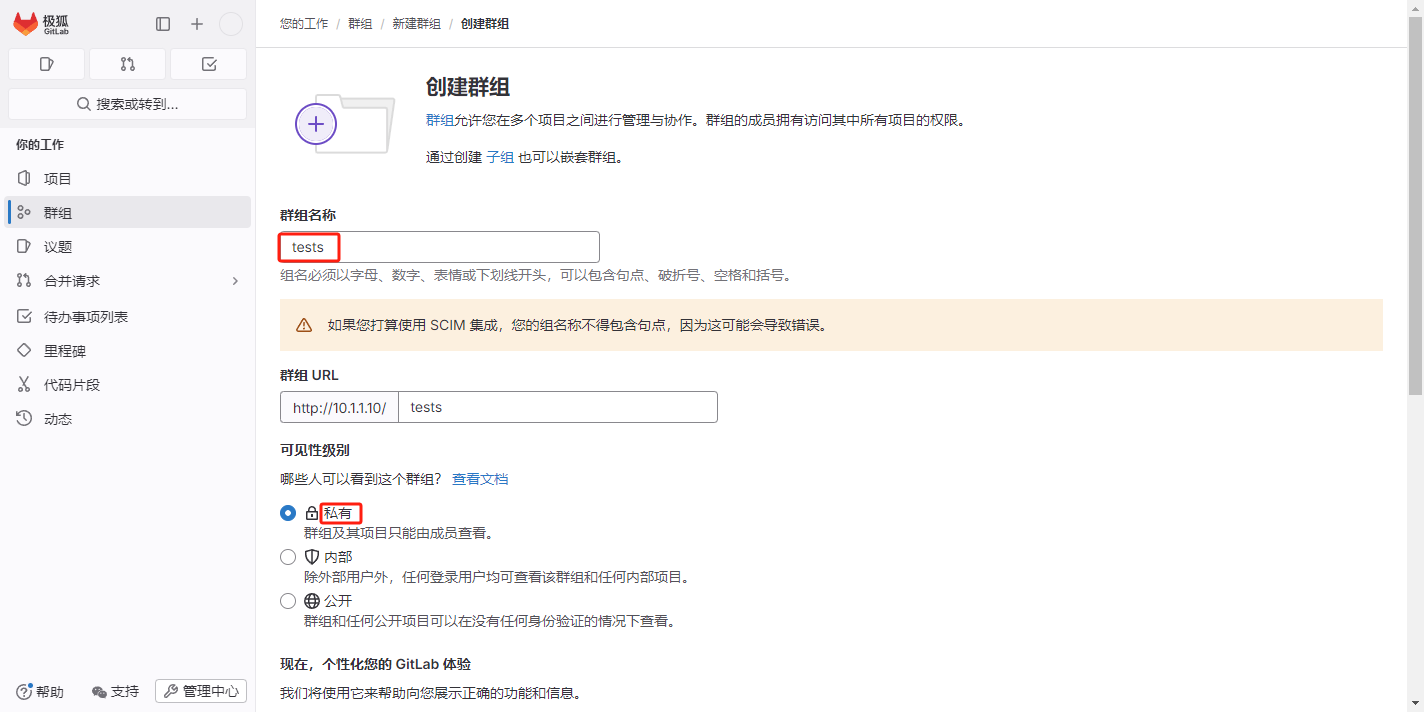Click the plus create-new icon
Viewport: 1424px width, 712px height.
(197, 24)
